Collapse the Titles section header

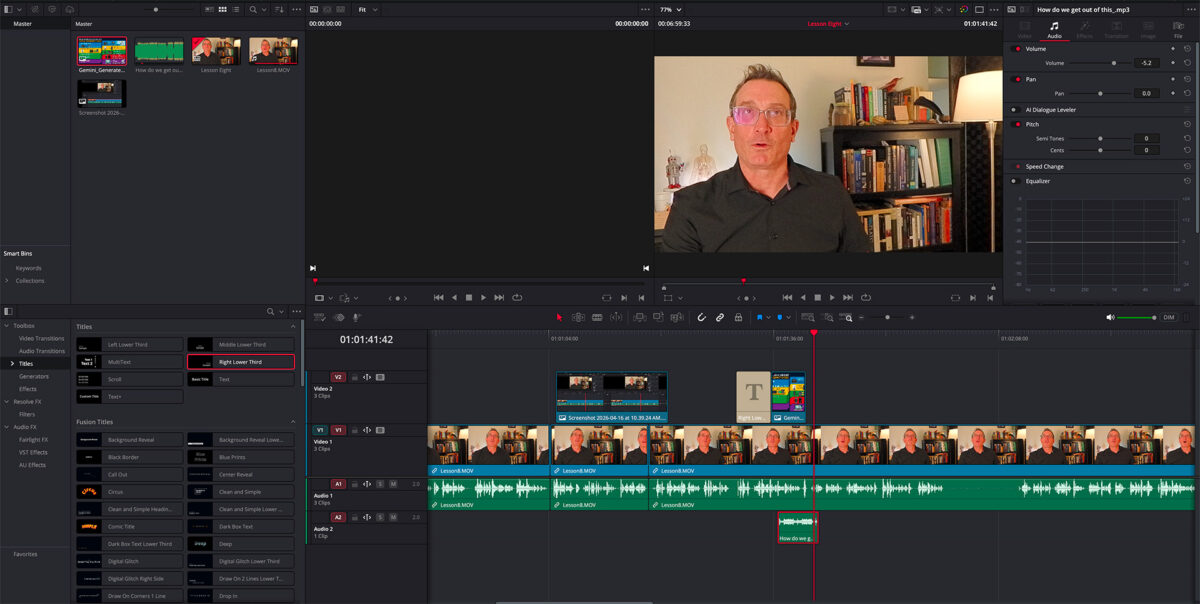tap(293, 327)
